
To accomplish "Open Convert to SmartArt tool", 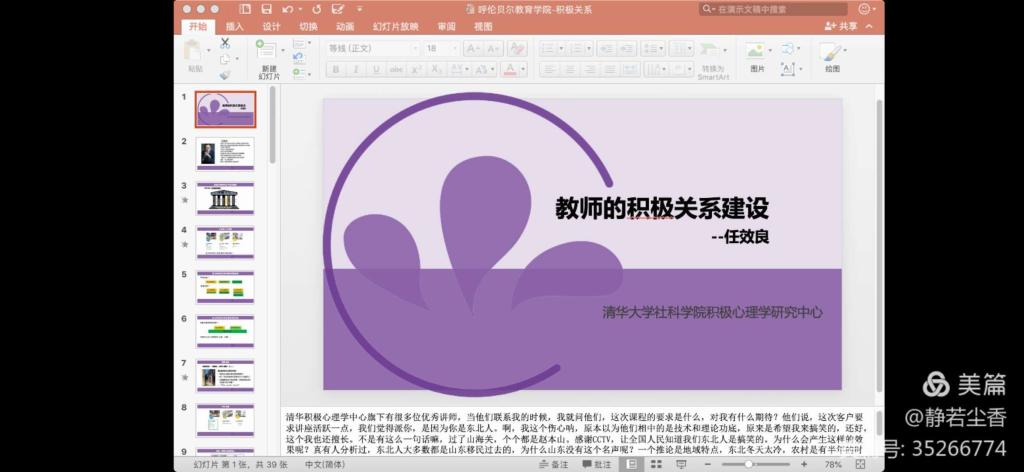I will [712, 58].
